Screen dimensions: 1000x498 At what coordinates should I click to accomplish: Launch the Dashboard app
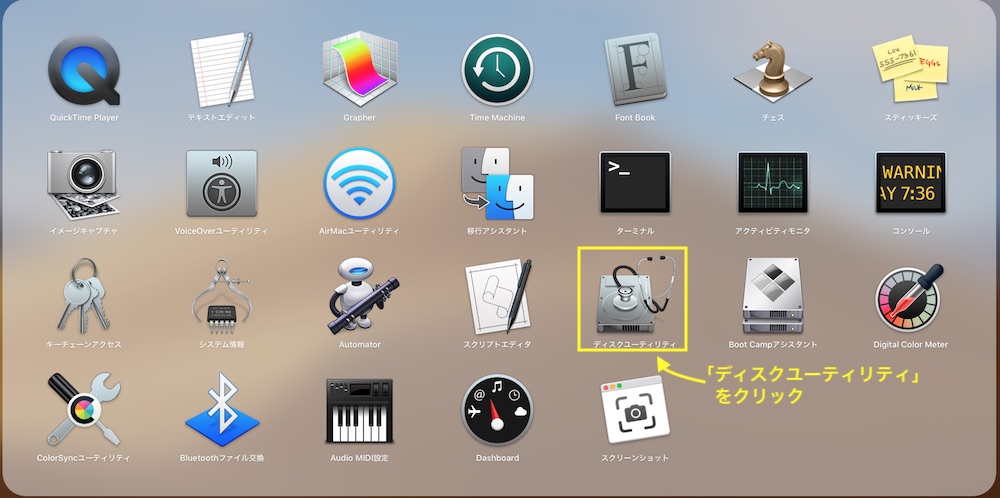pyautogui.click(x=497, y=409)
